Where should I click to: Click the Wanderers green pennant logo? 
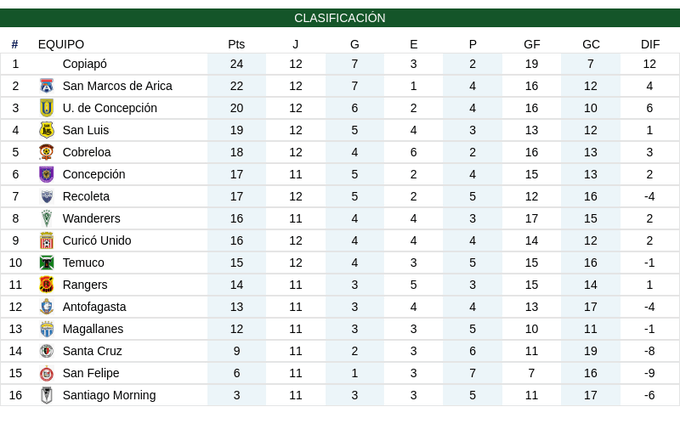pos(46,219)
